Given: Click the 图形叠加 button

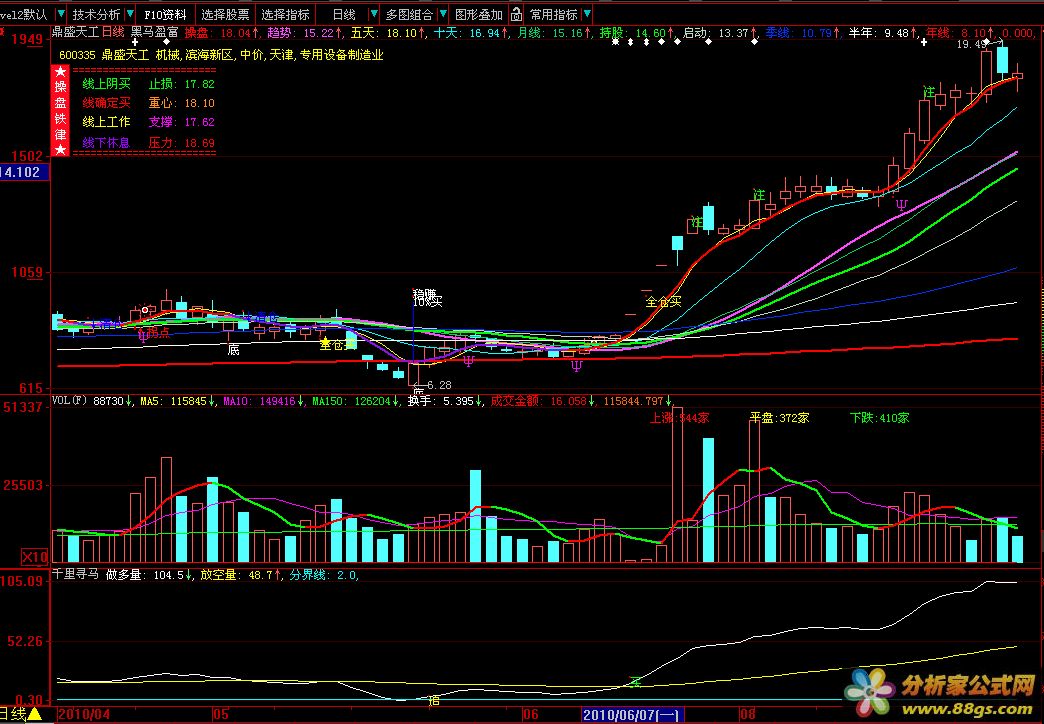Looking at the screenshot, I should coord(479,14).
